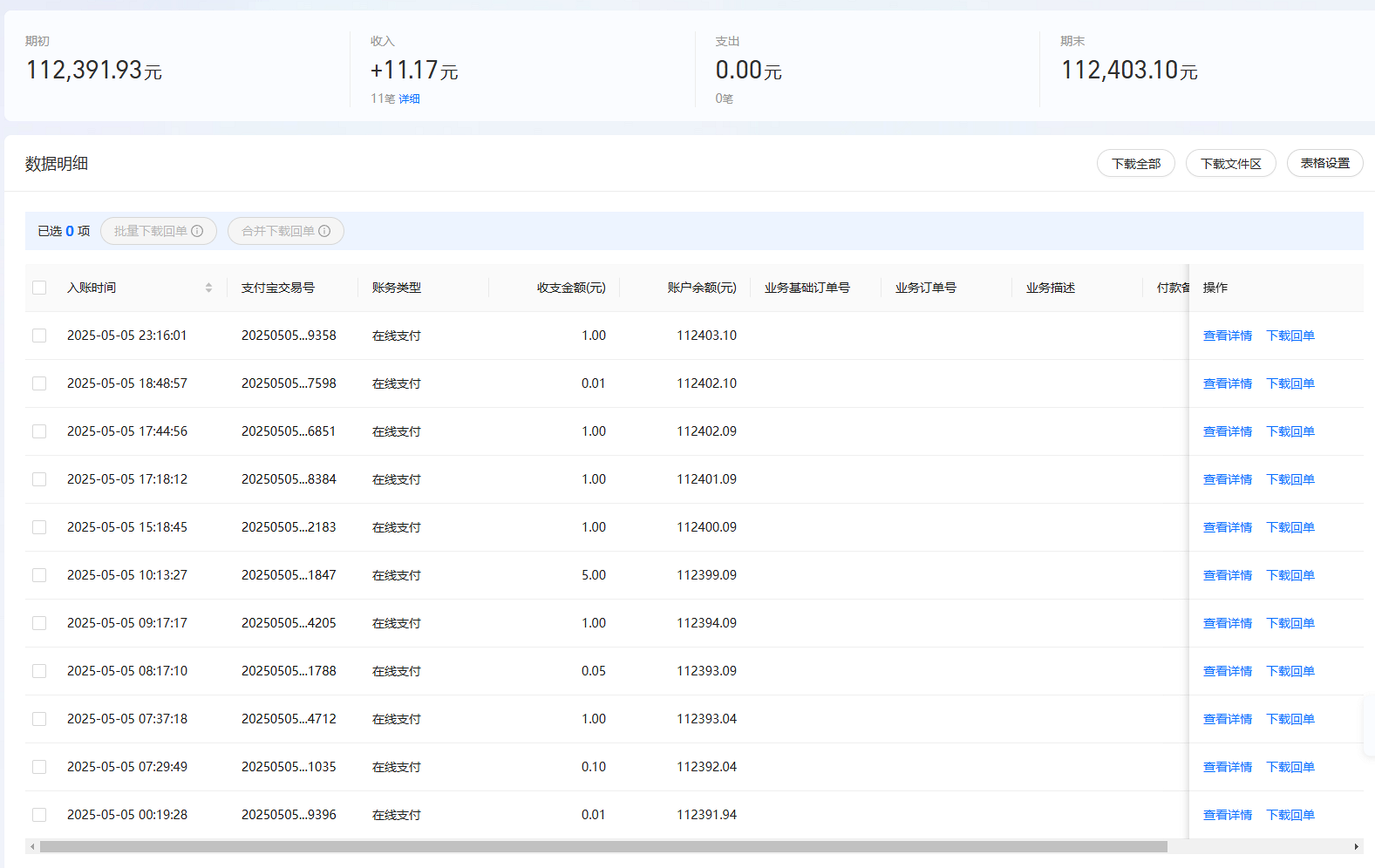Screen dimensions: 1375x868
Task: Click the info icon beside 合并下载回单
Action: pyautogui.click(x=324, y=231)
